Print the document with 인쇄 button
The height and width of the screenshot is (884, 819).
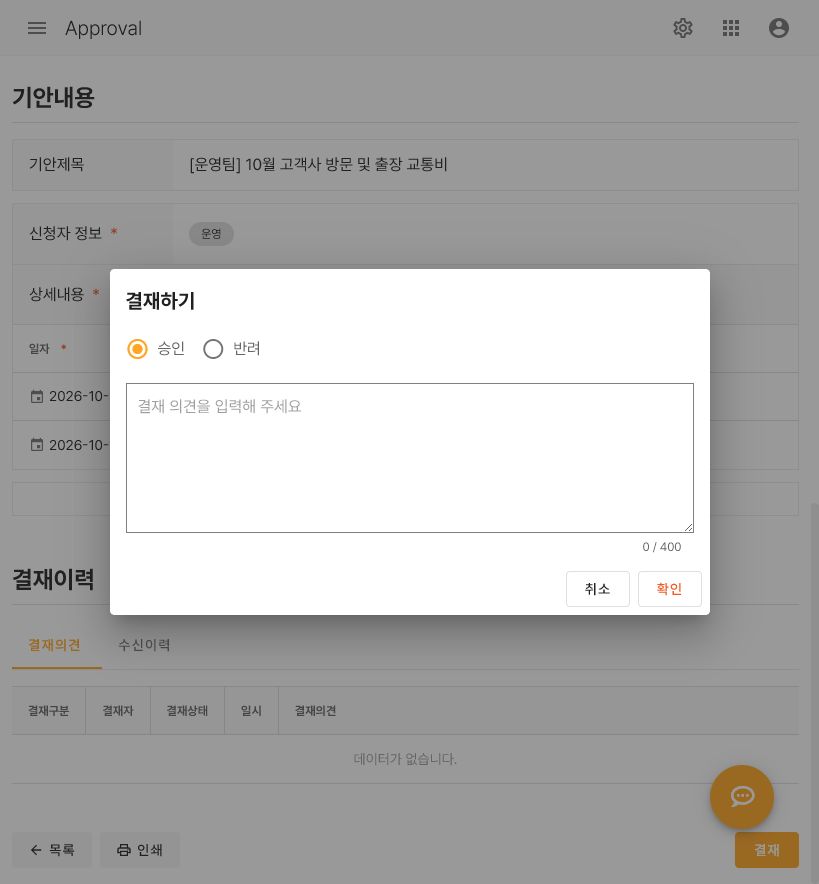[x=140, y=850]
